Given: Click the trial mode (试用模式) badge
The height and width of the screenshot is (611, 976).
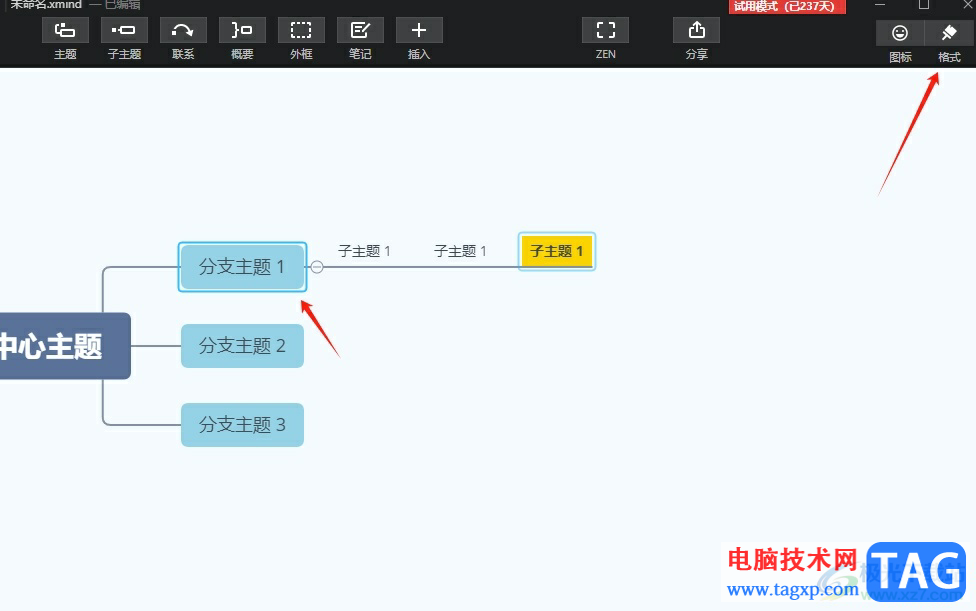Looking at the screenshot, I should point(787,6).
